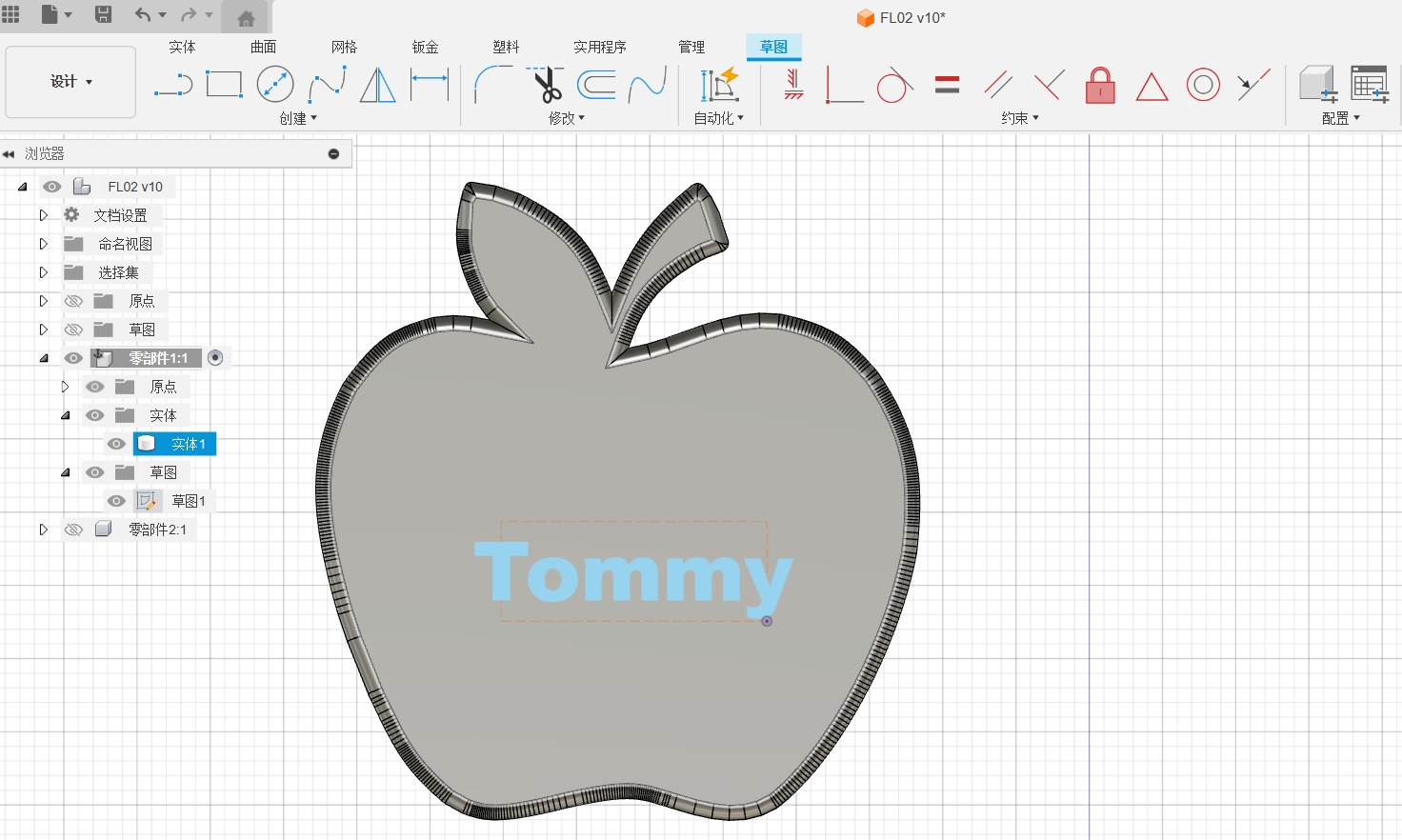Apply the Midpoint triangle constraint

pos(1152,87)
